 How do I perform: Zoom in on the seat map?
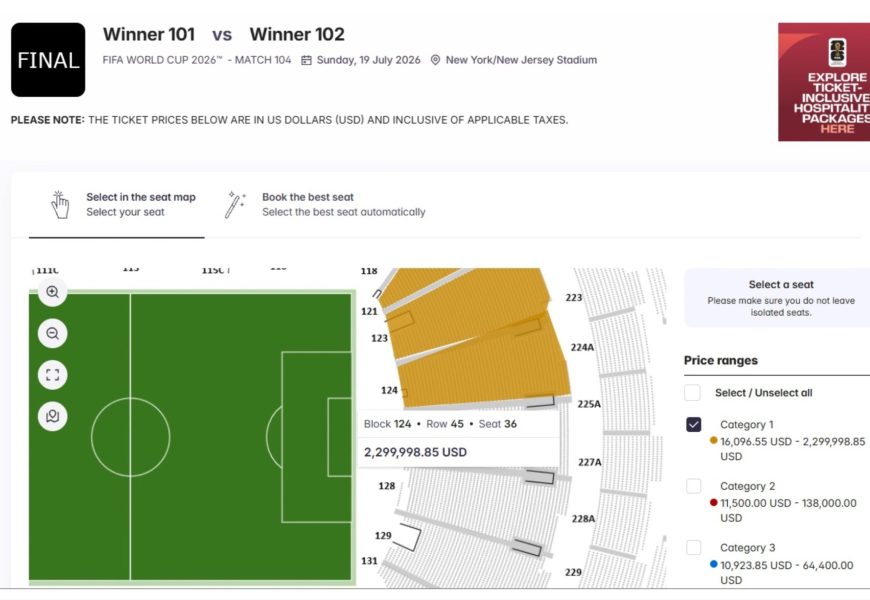[x=52, y=292]
